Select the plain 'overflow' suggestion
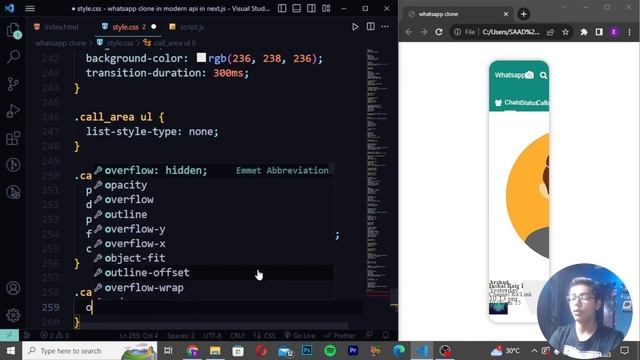 (213, 200)
